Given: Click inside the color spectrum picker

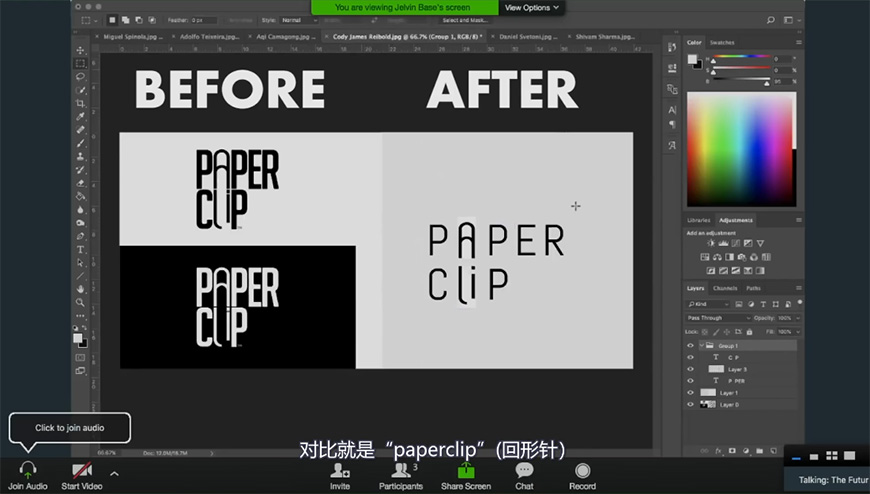Looking at the screenshot, I should tap(741, 149).
